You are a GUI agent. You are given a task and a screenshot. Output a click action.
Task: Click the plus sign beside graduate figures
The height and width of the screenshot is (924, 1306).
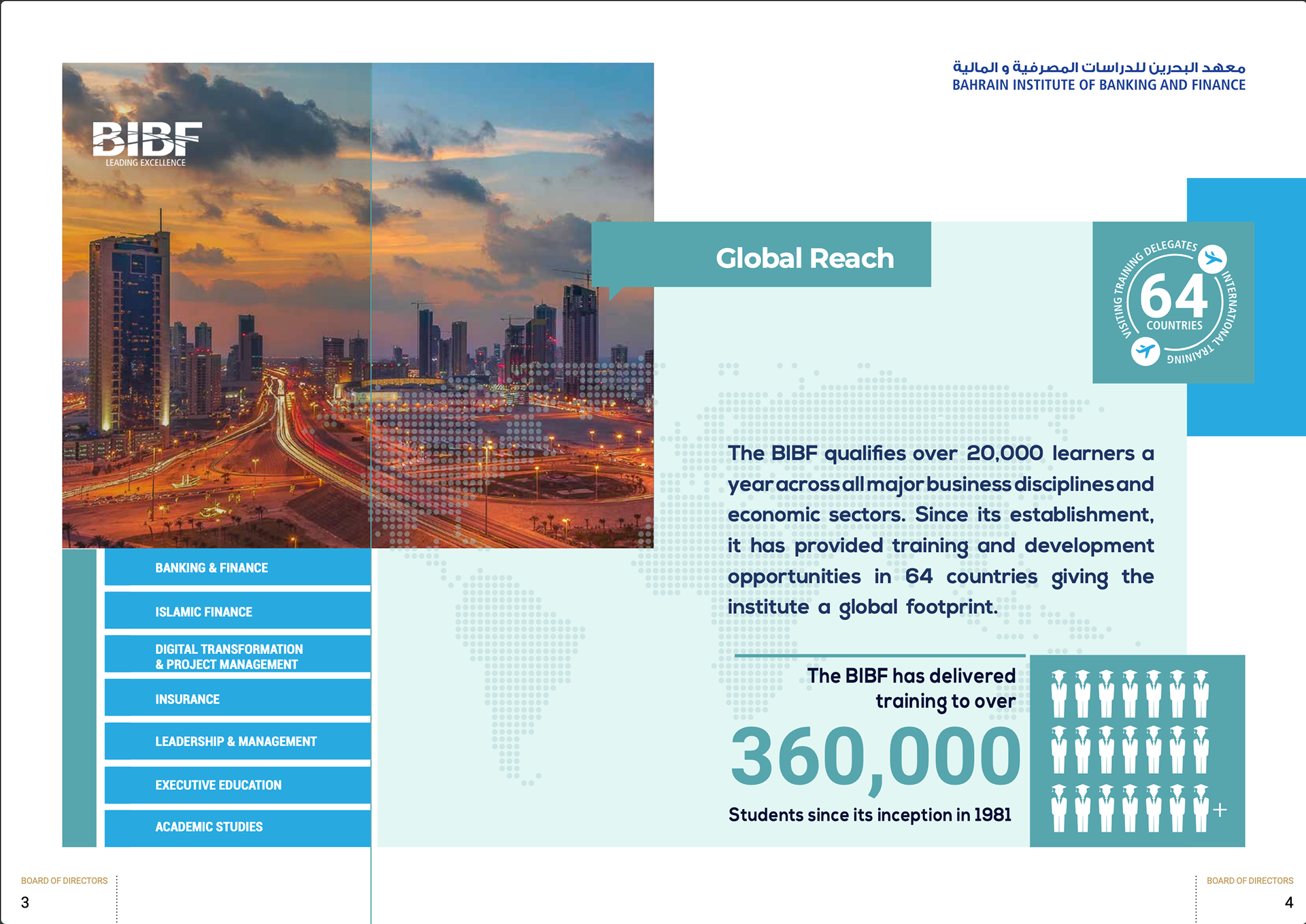[x=1220, y=810]
